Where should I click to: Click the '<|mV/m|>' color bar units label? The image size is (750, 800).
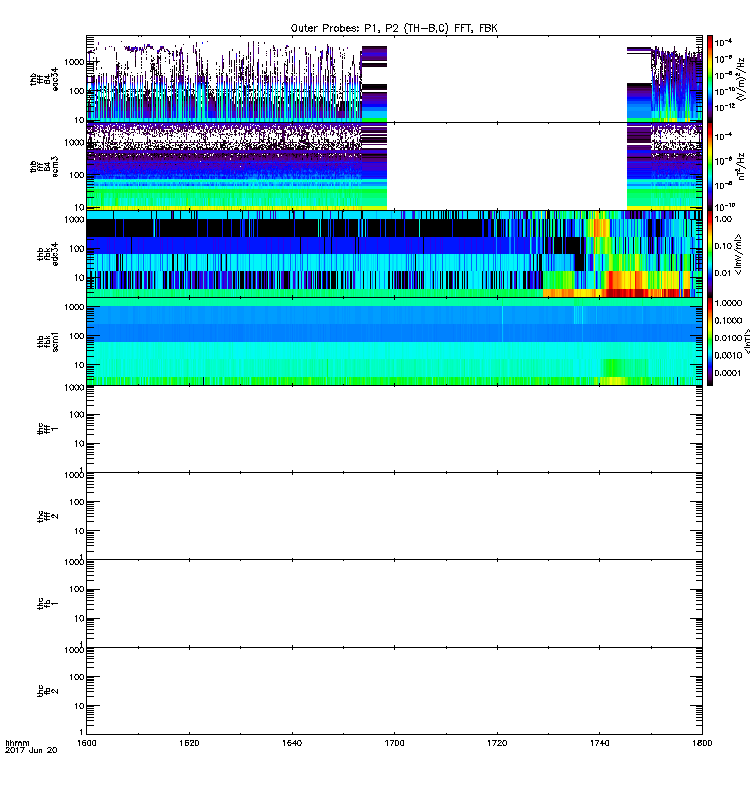point(738,254)
